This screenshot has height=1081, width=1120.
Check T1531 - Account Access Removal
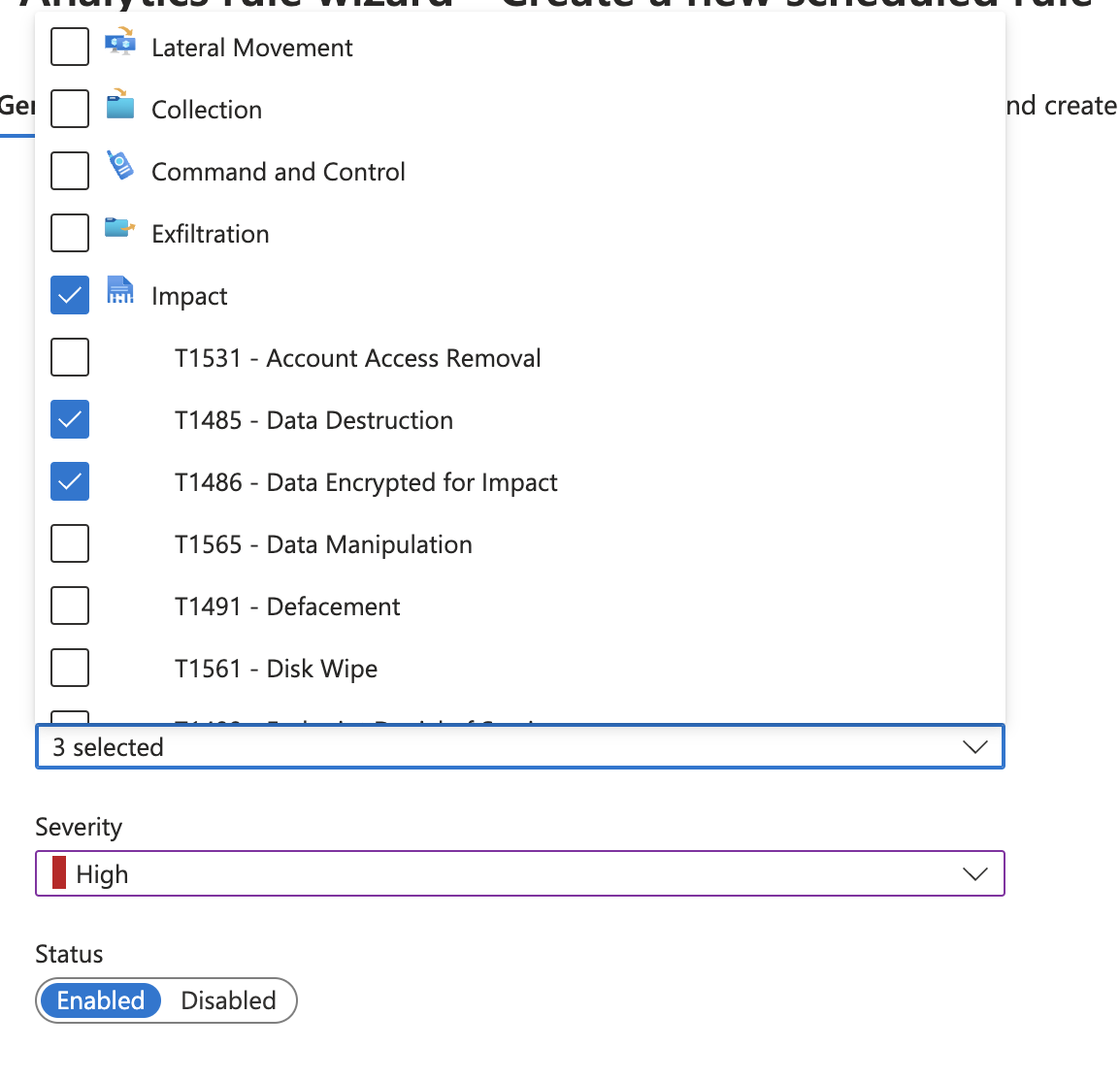click(x=69, y=356)
